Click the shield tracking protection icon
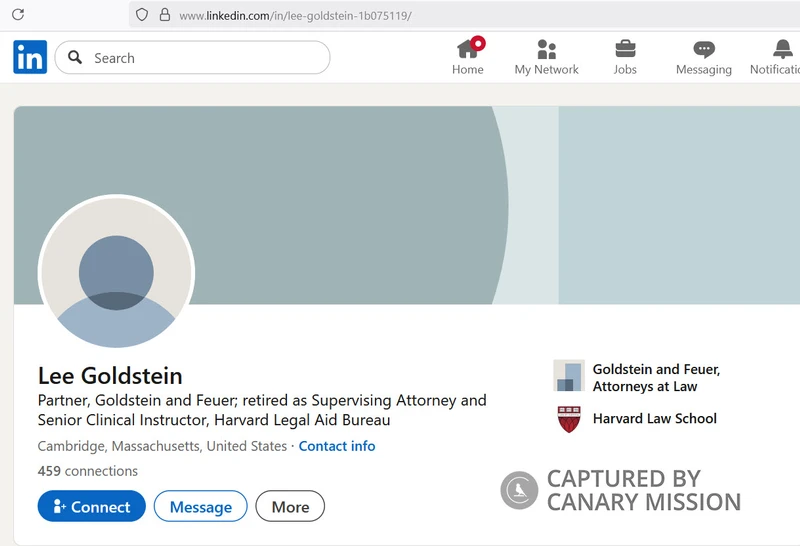800x546 pixels. click(x=142, y=15)
